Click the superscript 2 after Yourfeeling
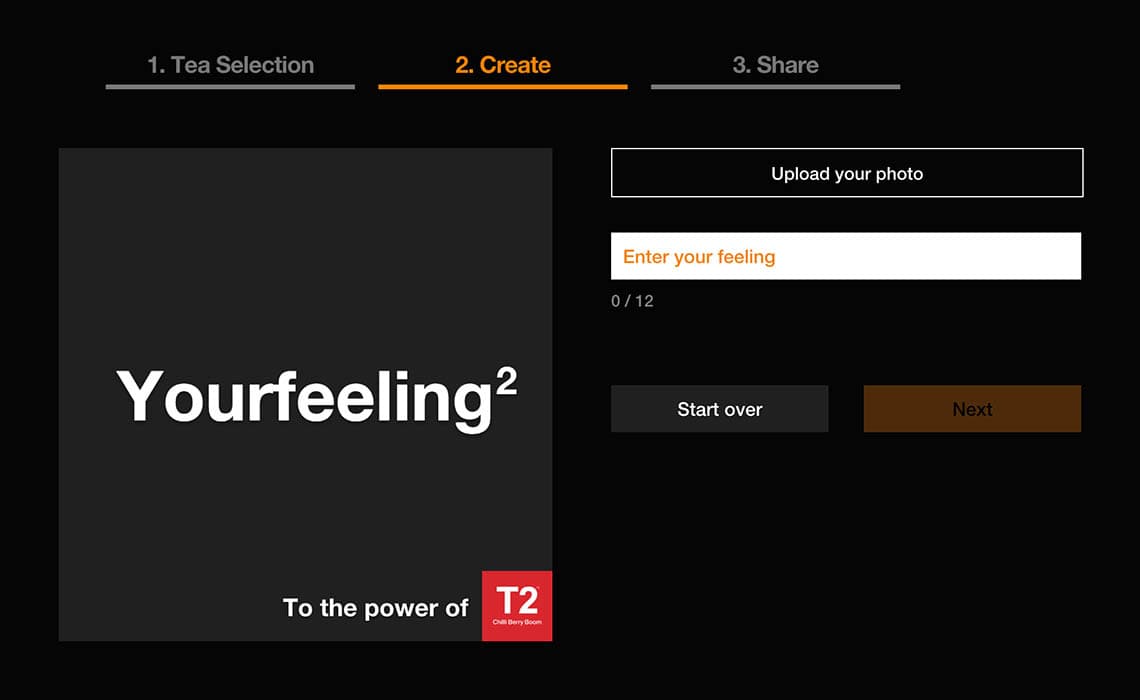The height and width of the screenshot is (700, 1140). tap(506, 383)
